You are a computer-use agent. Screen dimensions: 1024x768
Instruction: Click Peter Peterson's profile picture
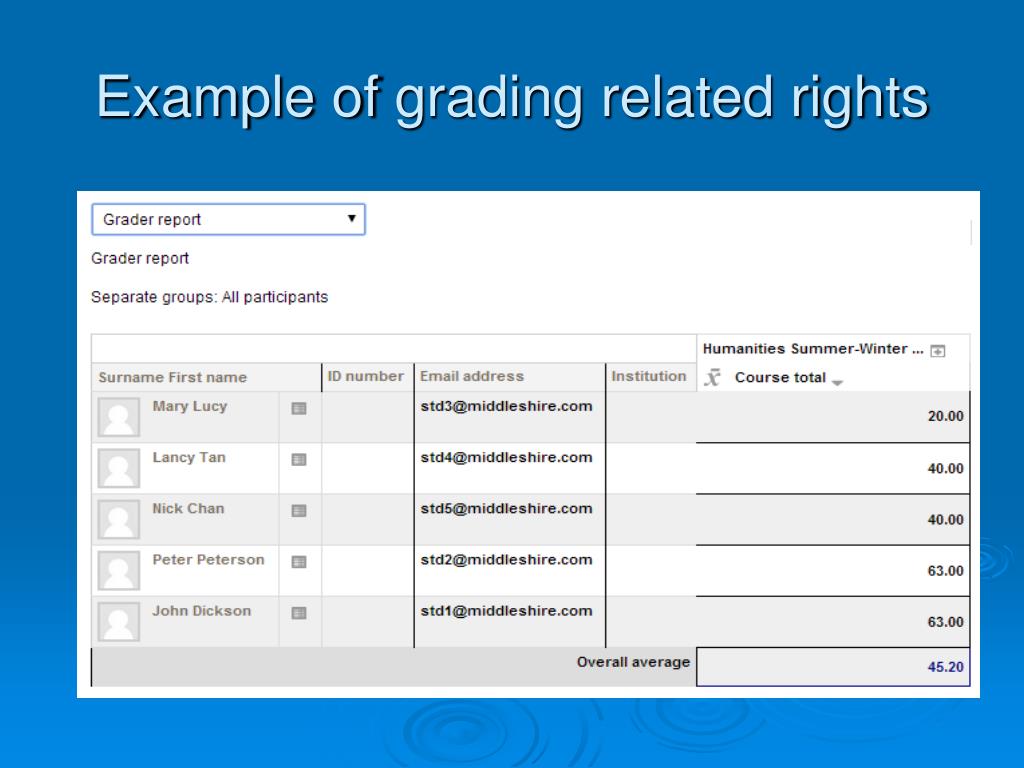click(x=119, y=570)
